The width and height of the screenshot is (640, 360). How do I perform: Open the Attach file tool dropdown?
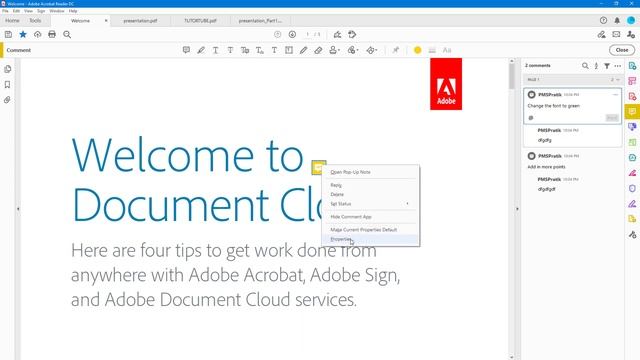tap(353, 50)
